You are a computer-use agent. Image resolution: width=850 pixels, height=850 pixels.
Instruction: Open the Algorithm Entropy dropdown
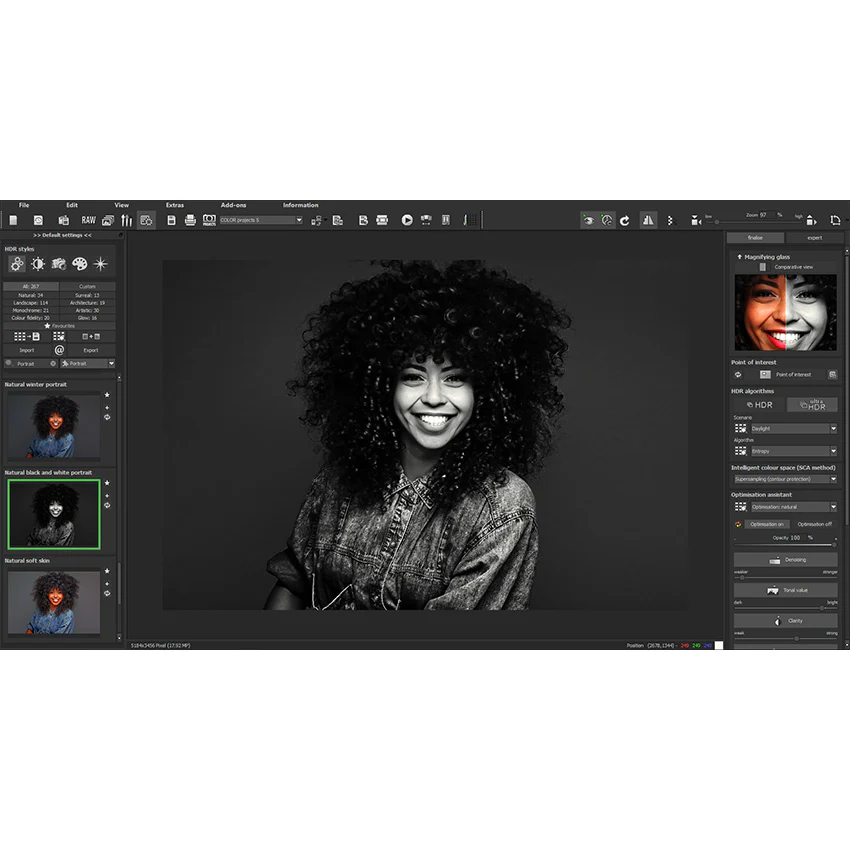point(794,451)
